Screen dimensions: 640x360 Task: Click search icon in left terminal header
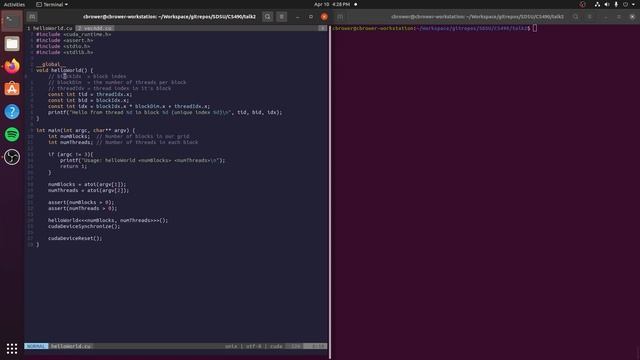pyautogui.click(x=268, y=17)
